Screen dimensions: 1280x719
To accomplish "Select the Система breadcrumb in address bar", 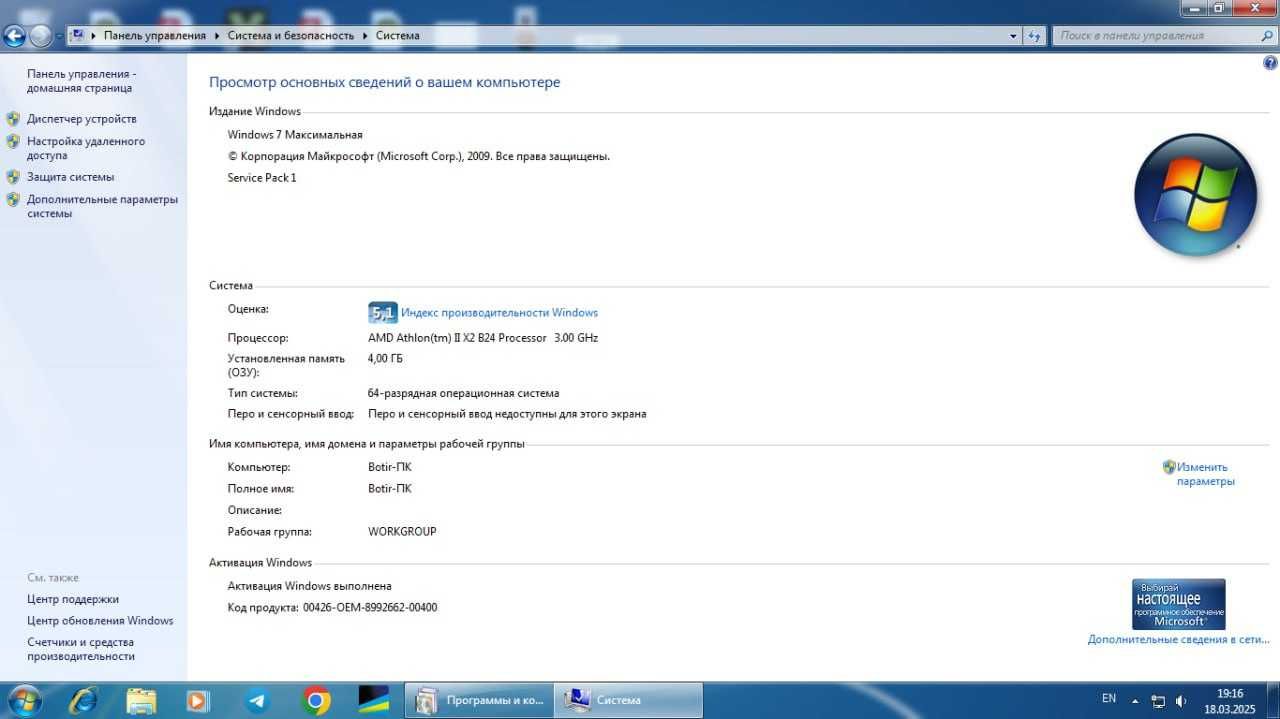I will point(398,35).
